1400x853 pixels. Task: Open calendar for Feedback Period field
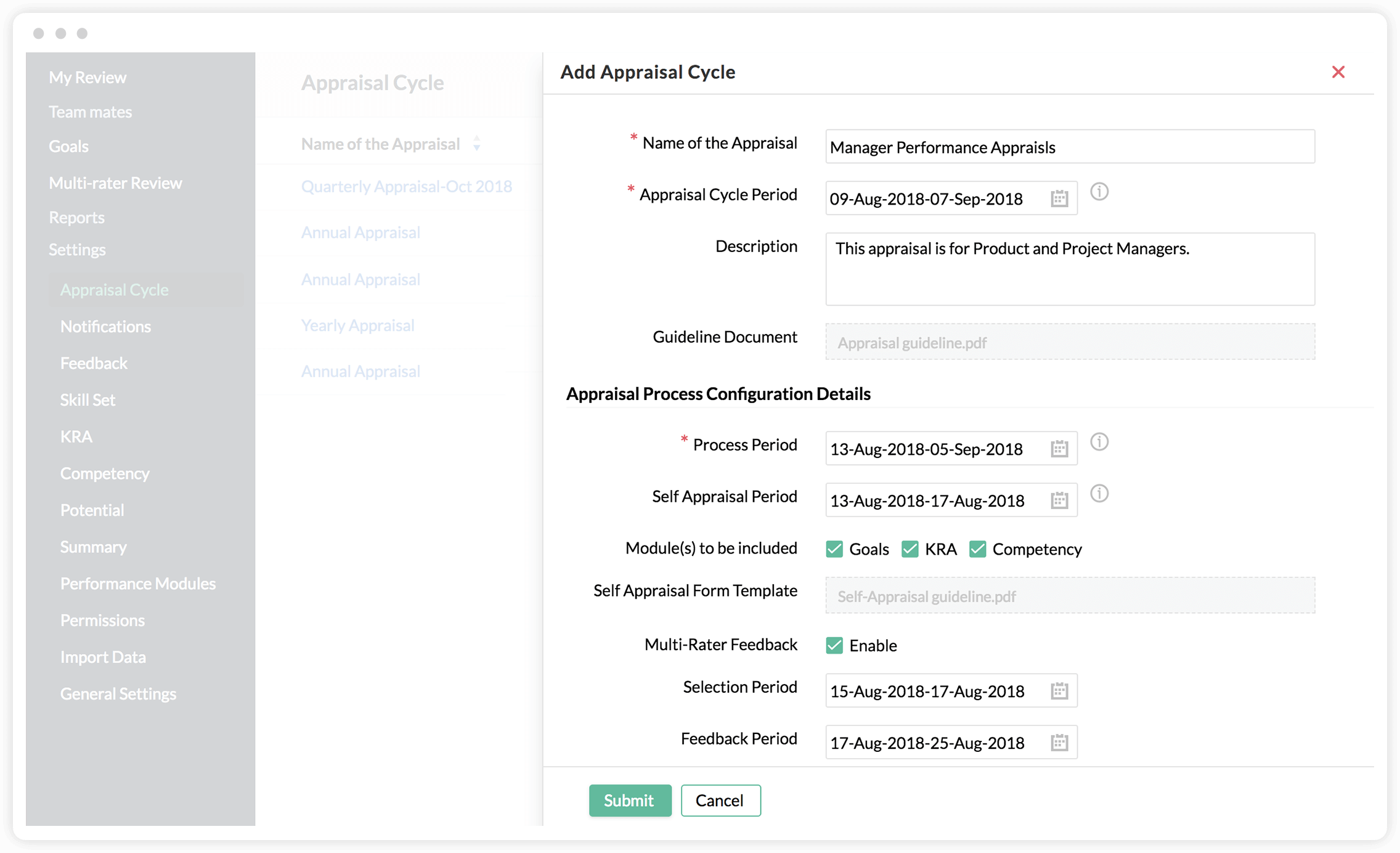1059,743
